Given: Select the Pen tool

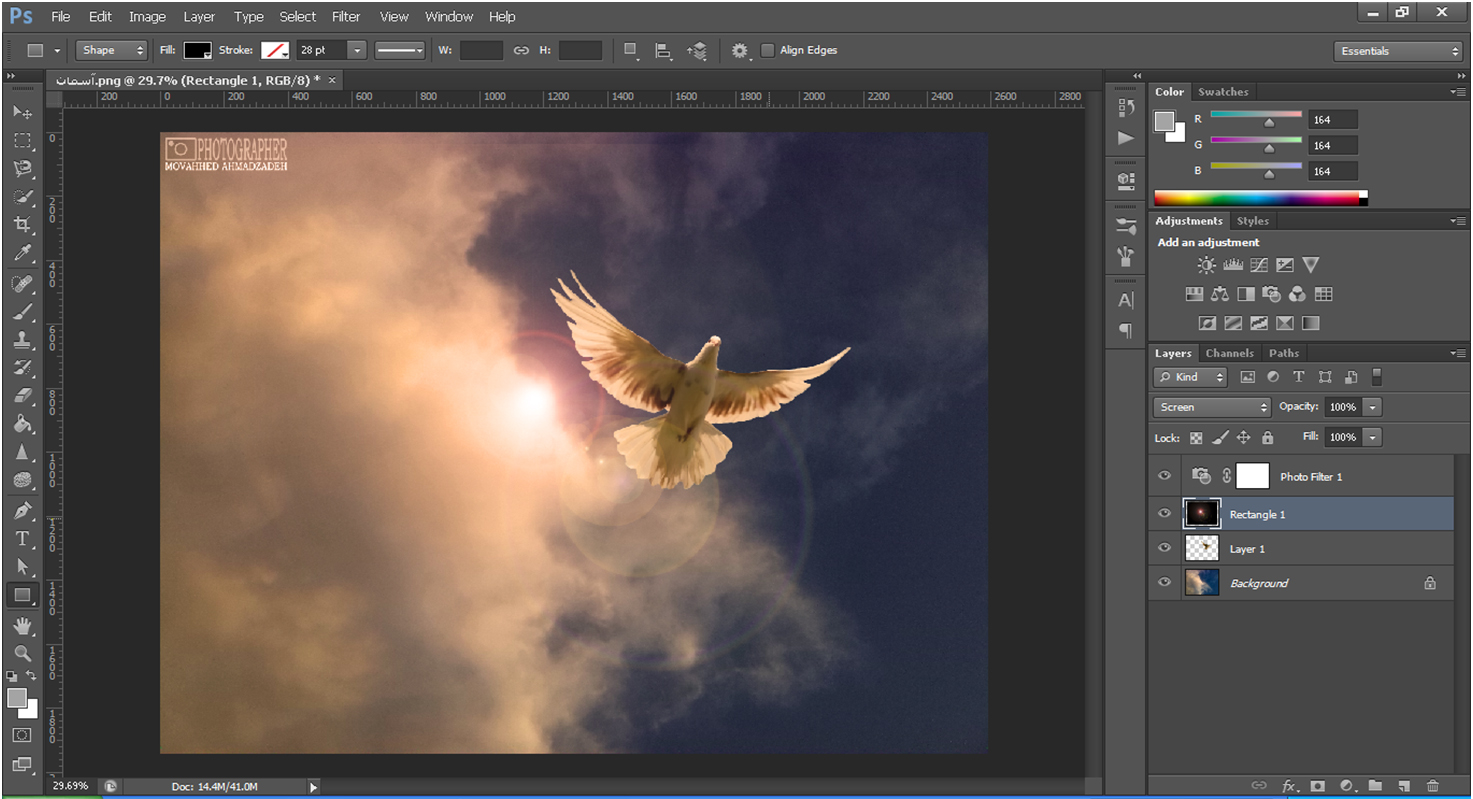Looking at the screenshot, I should coord(22,510).
